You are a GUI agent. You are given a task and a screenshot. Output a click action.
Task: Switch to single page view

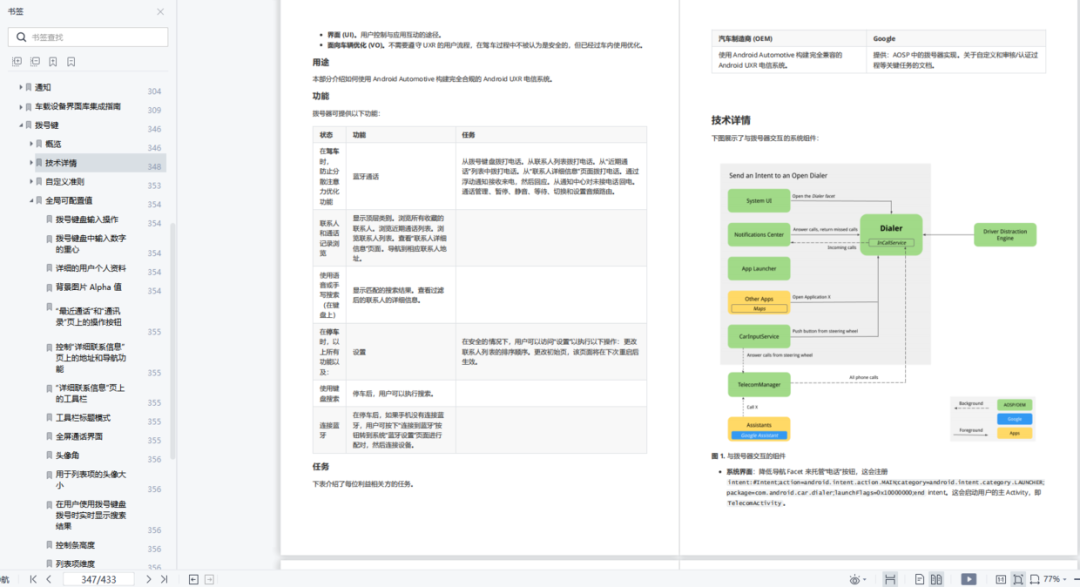pos(920,579)
